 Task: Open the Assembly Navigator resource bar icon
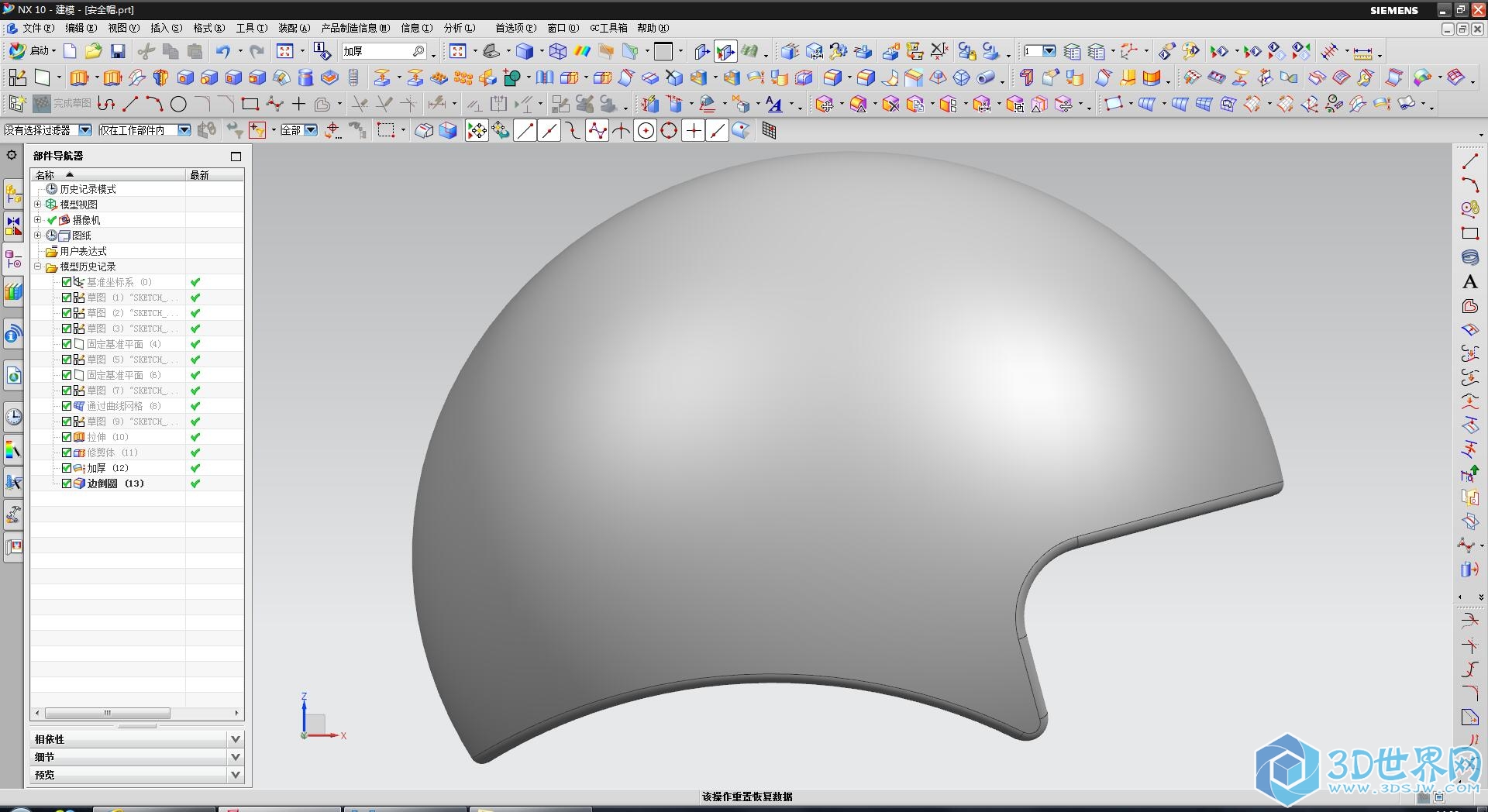click(x=13, y=193)
